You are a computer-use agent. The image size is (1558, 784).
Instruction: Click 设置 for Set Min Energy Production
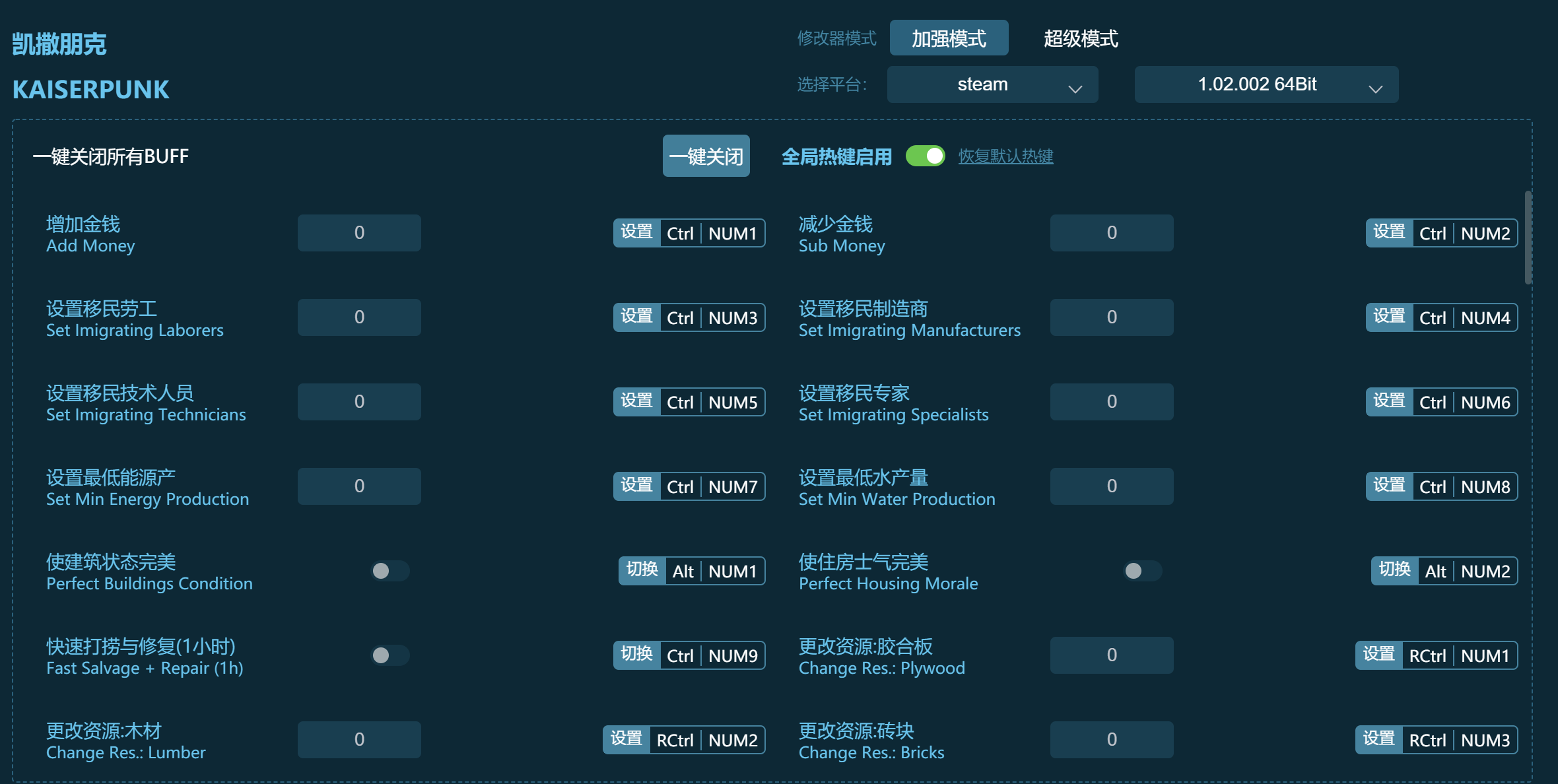click(x=636, y=486)
